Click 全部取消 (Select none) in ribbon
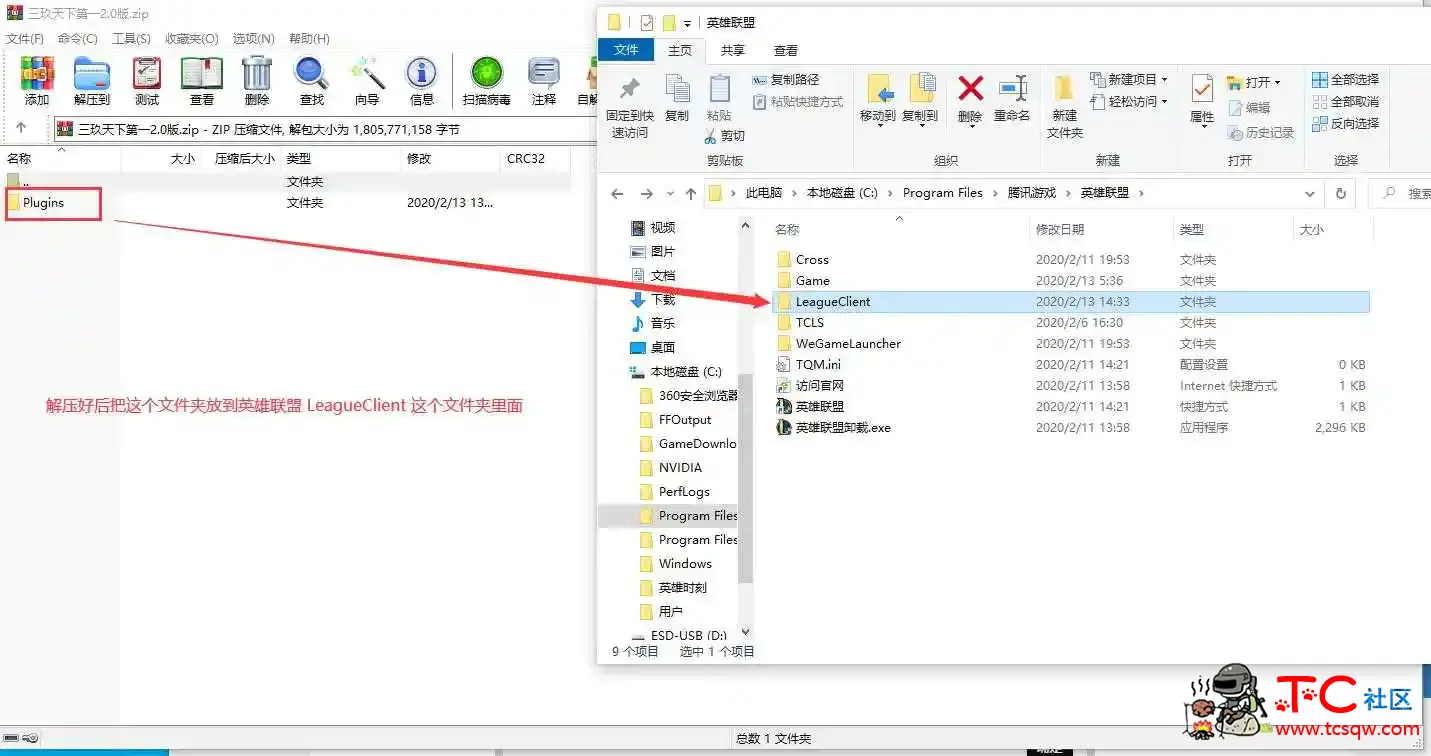The height and width of the screenshot is (756, 1431). pyautogui.click(x=1345, y=101)
